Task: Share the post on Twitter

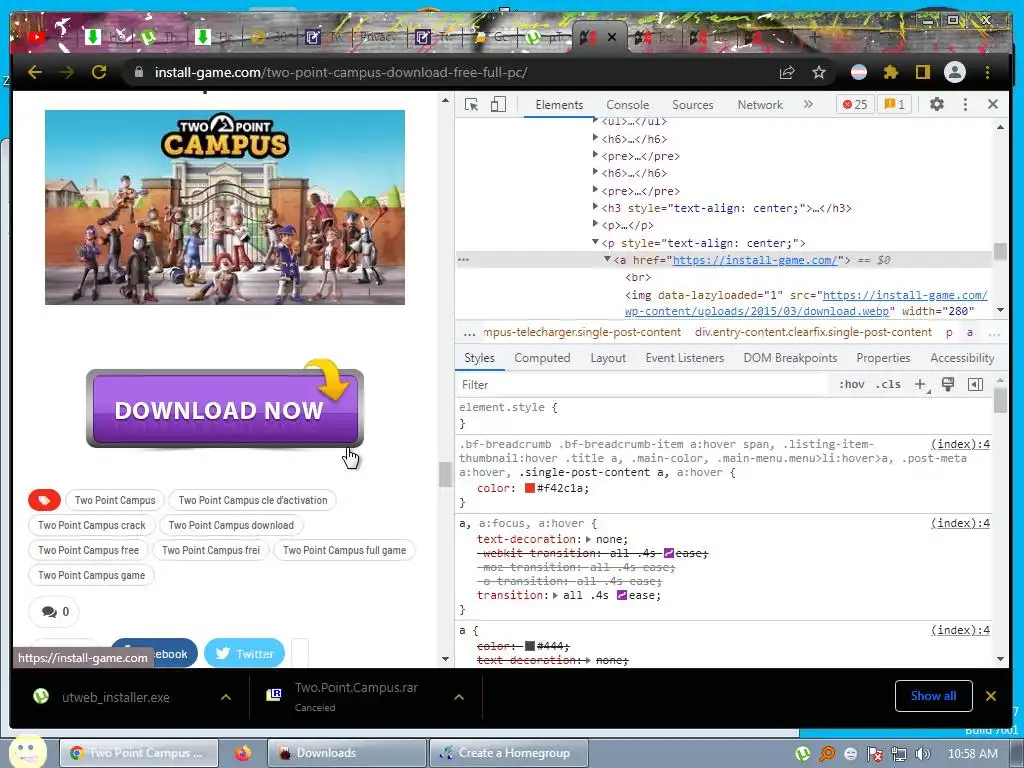Action: pyautogui.click(x=244, y=653)
